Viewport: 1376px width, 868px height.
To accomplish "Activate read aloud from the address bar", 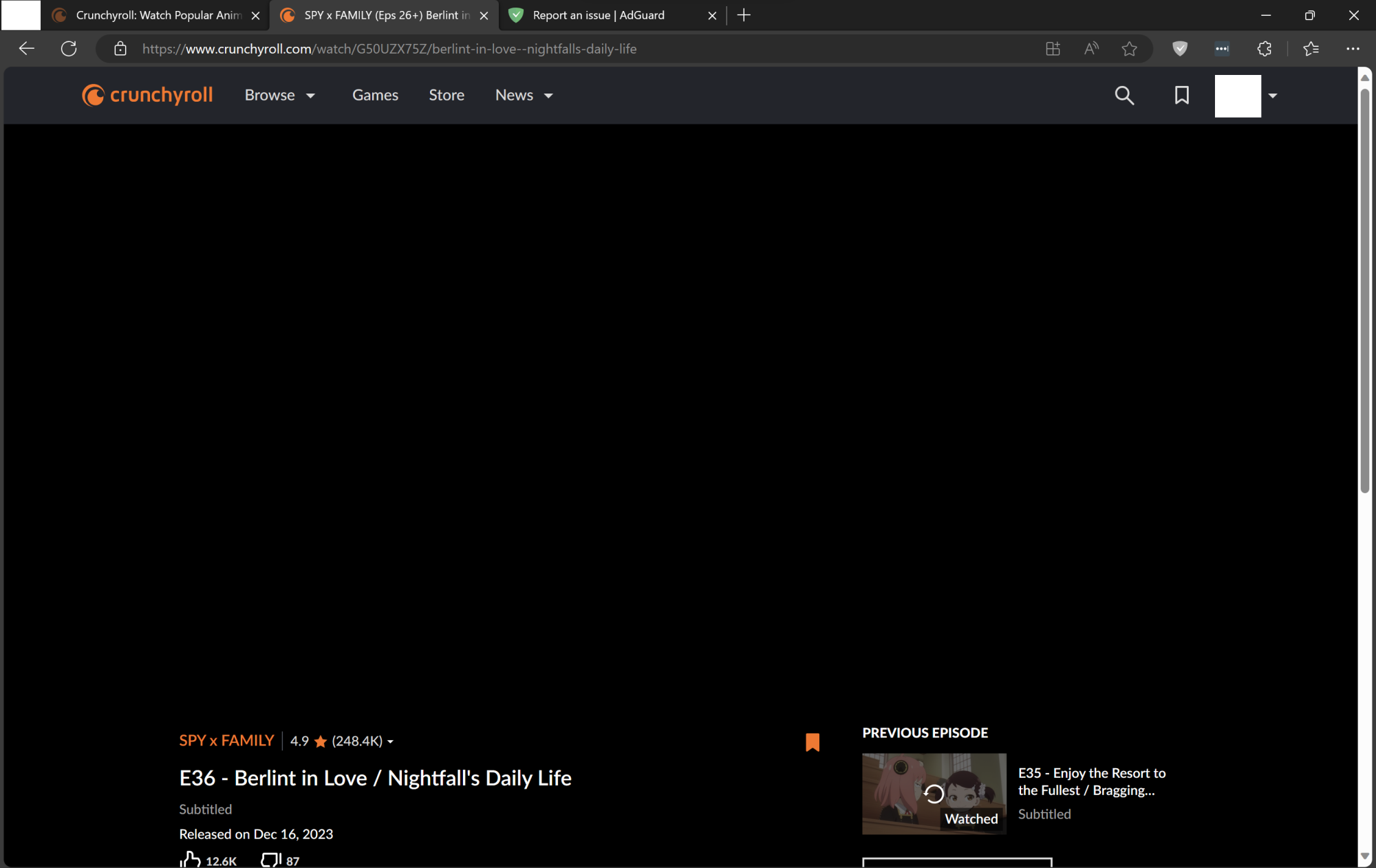I will click(x=1091, y=48).
